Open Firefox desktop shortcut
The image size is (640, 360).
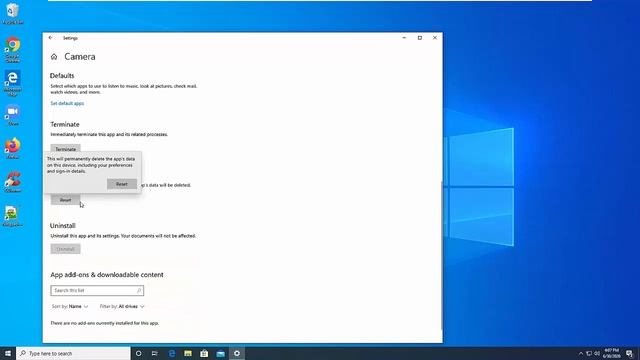click(13, 149)
